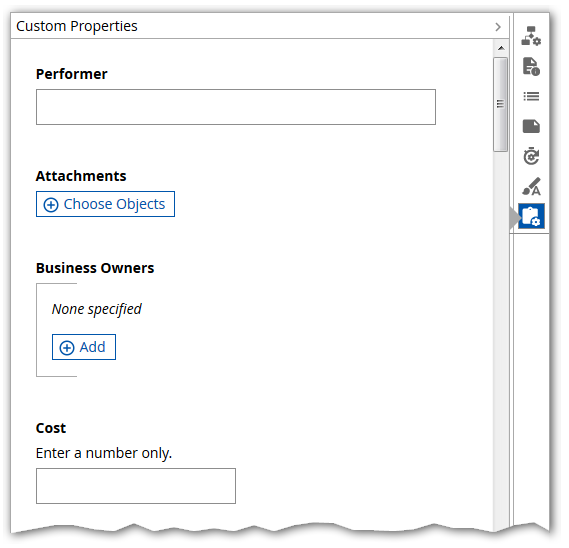This screenshot has height=548, width=569.
Task: Focus the Performer text field
Action: click(236, 107)
